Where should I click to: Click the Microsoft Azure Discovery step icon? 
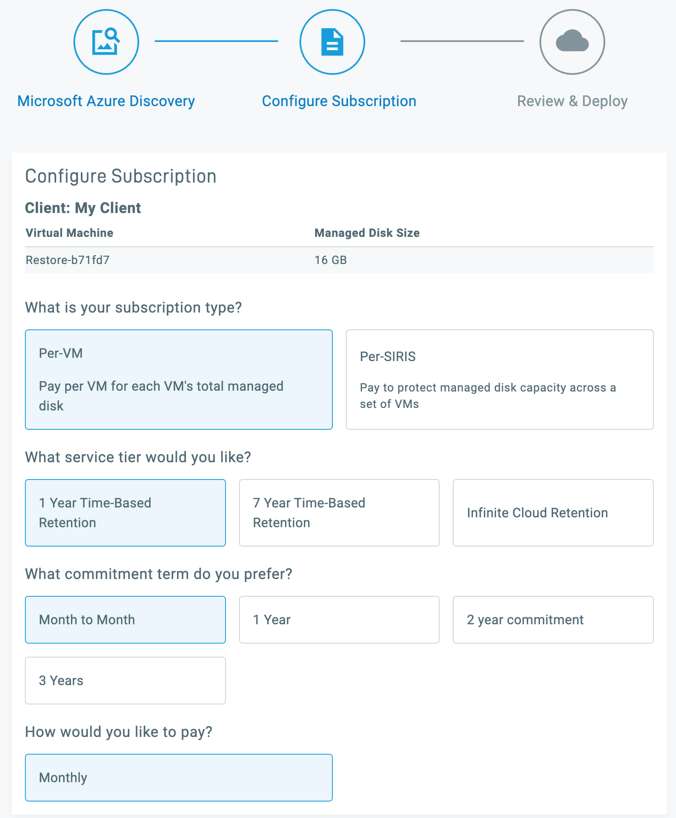(106, 42)
